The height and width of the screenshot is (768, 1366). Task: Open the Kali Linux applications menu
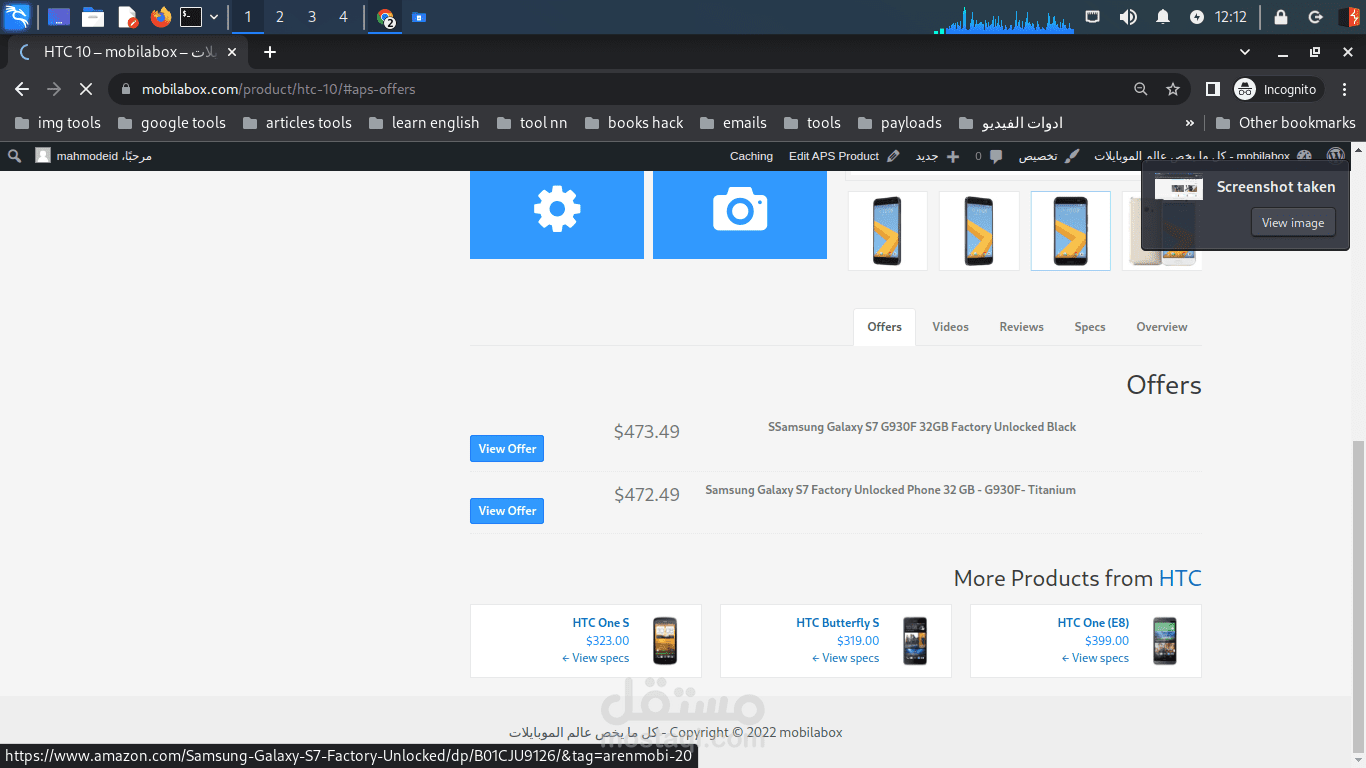[17, 17]
